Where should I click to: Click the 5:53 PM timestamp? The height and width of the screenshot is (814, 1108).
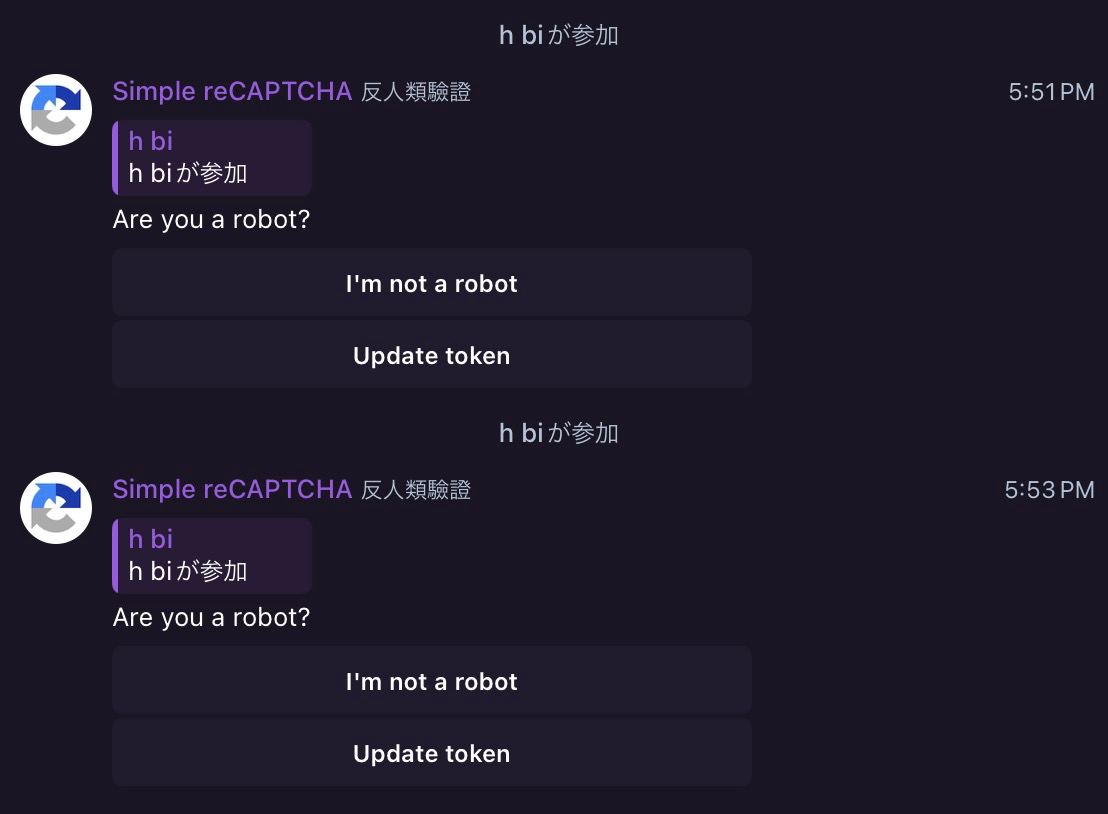tap(1049, 491)
